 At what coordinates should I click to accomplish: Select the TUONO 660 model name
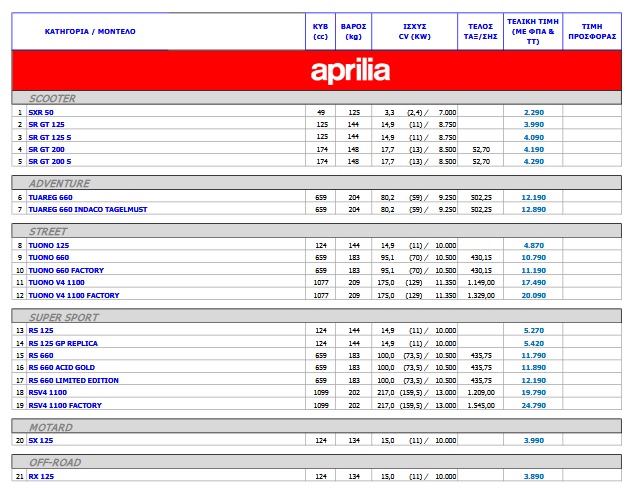49,258
